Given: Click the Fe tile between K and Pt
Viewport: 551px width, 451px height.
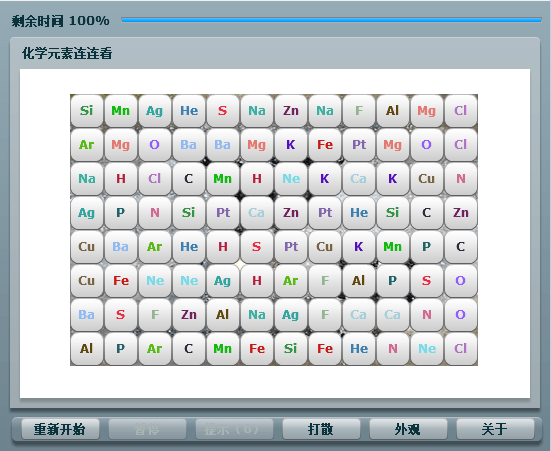Looking at the screenshot, I should (325, 144).
